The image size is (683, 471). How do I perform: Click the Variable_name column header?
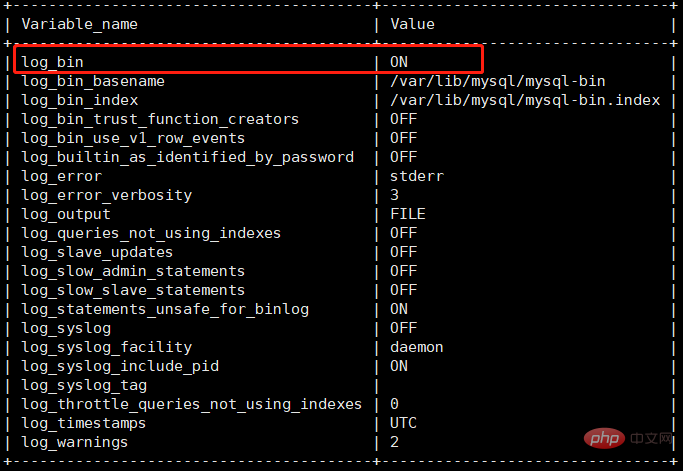80,24
